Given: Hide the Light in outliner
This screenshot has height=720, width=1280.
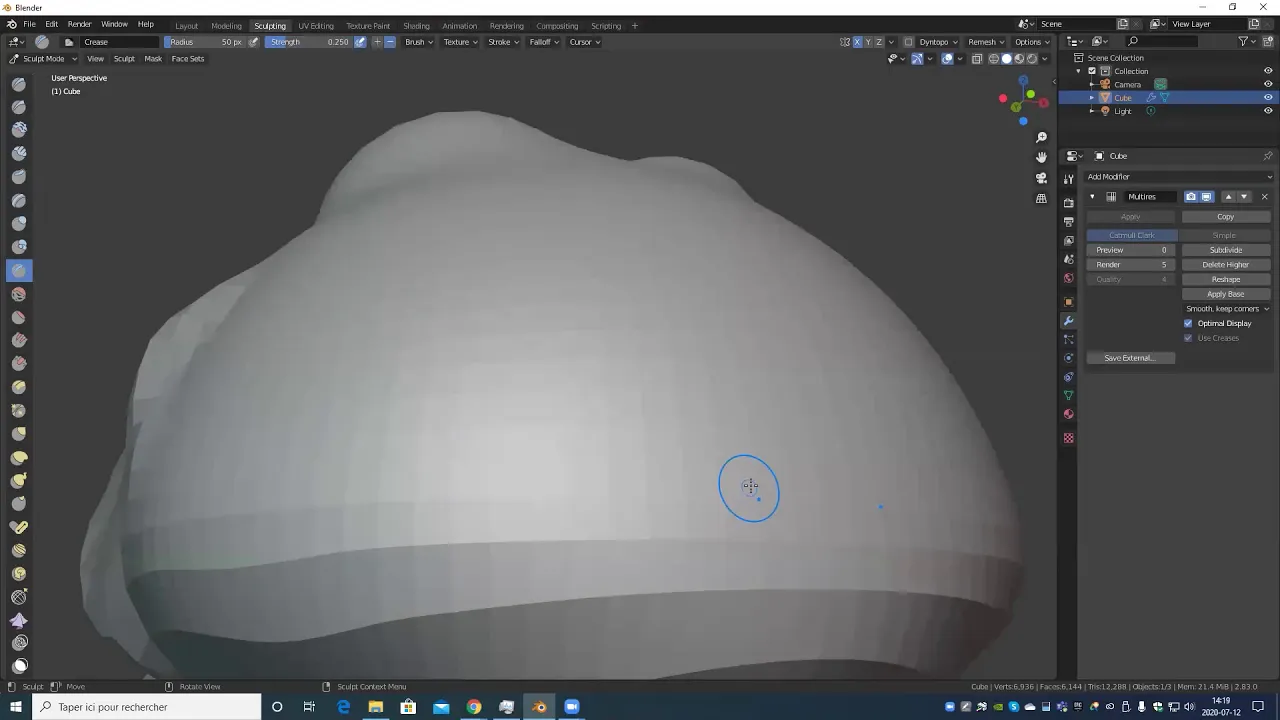Looking at the screenshot, I should point(1268,111).
